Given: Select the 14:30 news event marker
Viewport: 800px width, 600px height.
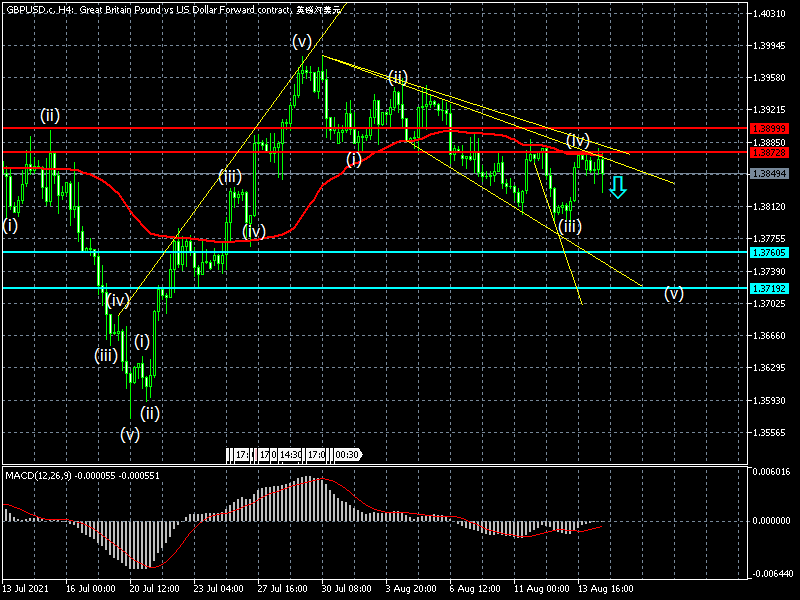Looking at the screenshot, I should (x=290, y=455).
